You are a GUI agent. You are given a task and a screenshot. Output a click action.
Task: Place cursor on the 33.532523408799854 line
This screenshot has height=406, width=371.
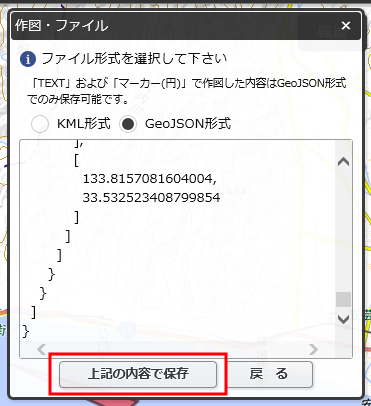click(x=151, y=198)
